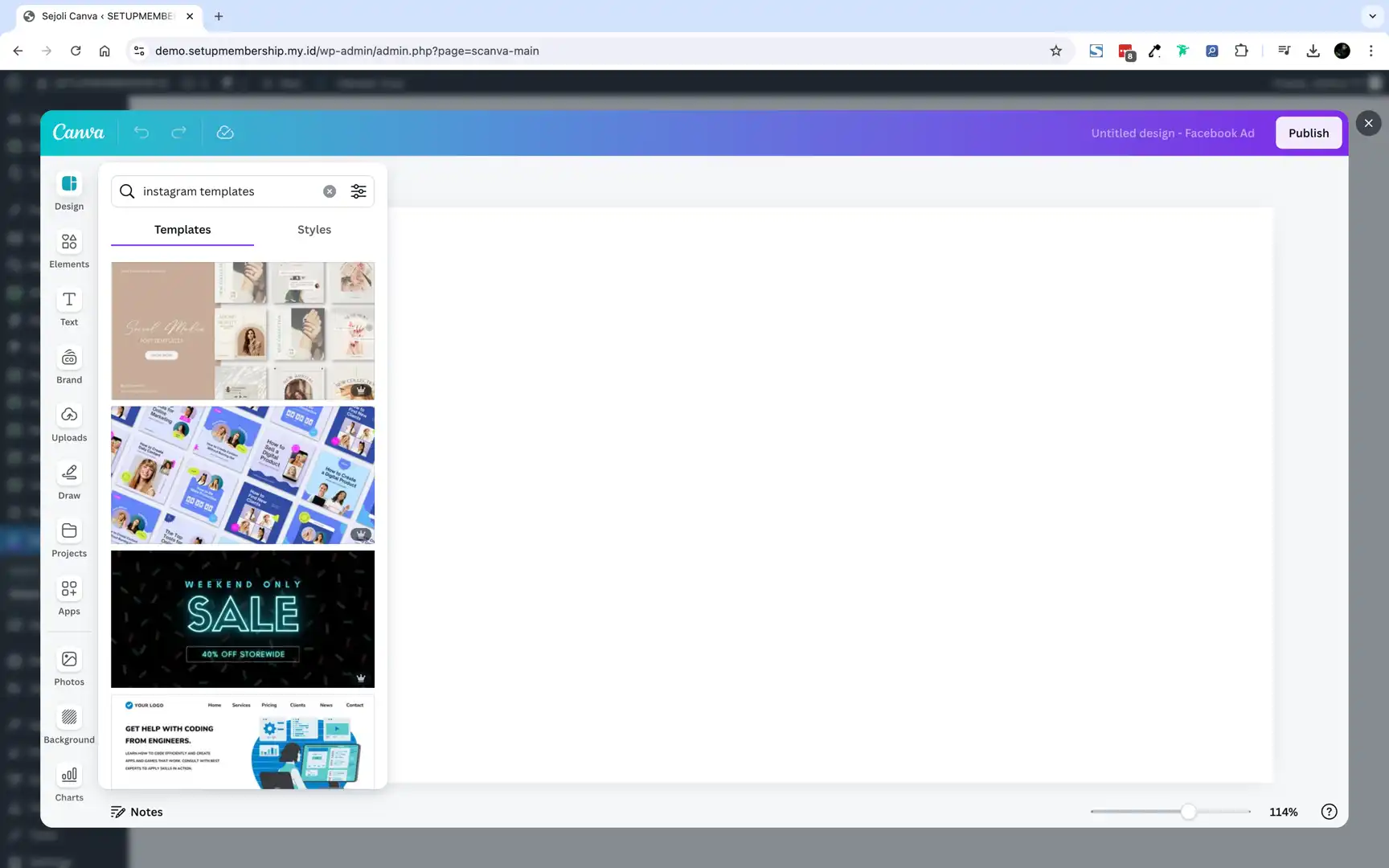Open the Background panel

click(x=68, y=724)
